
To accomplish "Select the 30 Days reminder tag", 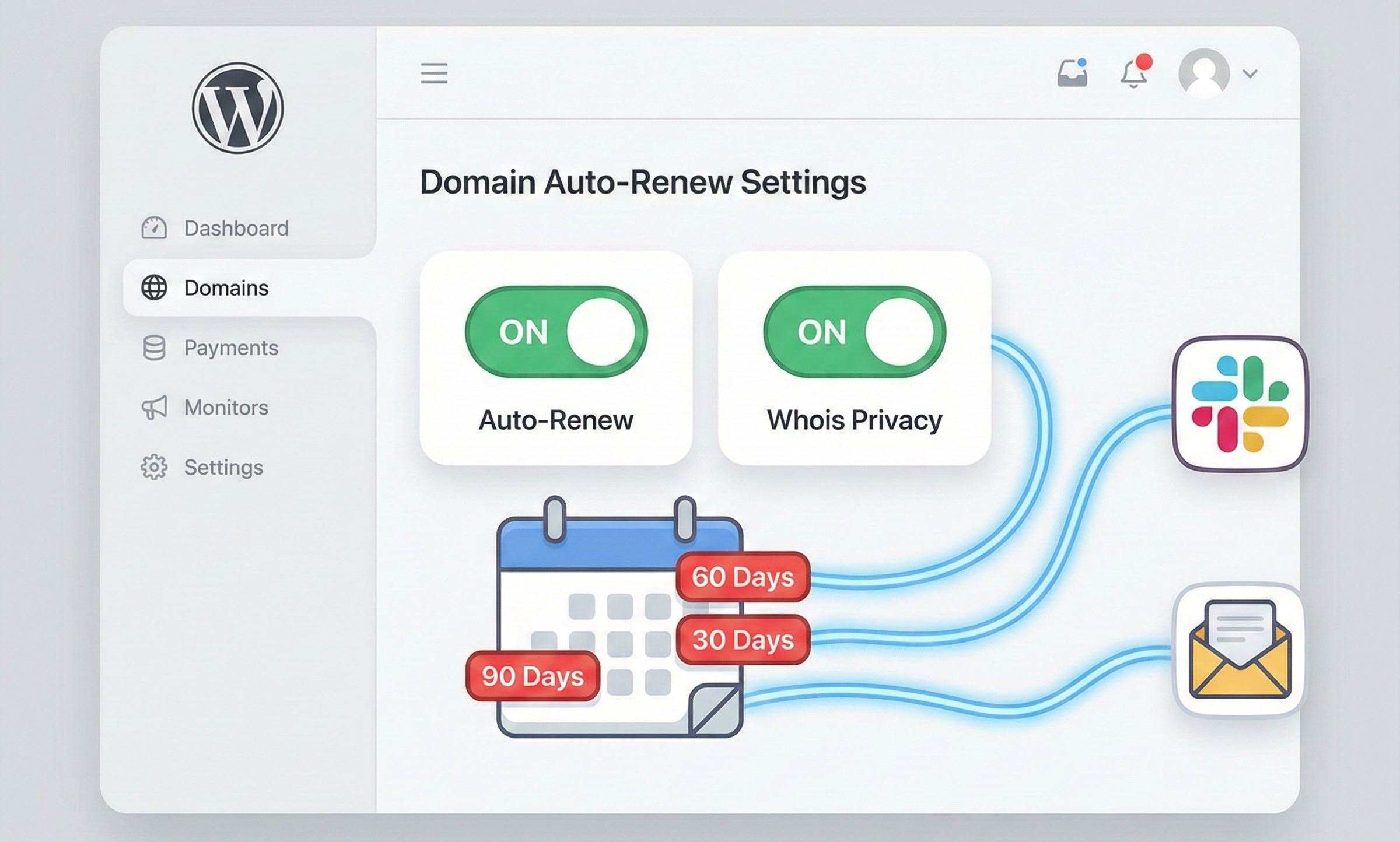I will [x=743, y=640].
